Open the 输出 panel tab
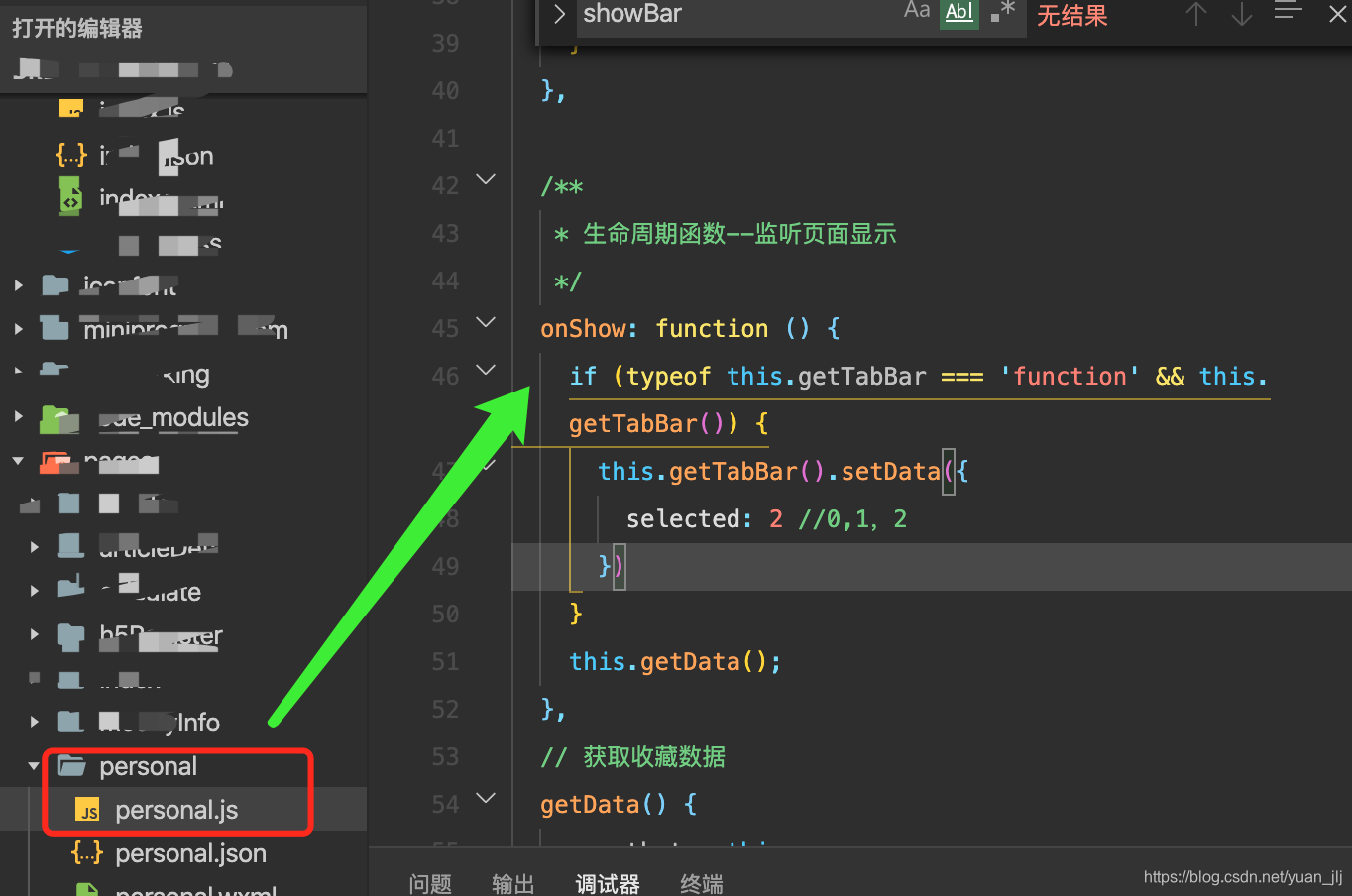The height and width of the screenshot is (896, 1352). point(512,883)
